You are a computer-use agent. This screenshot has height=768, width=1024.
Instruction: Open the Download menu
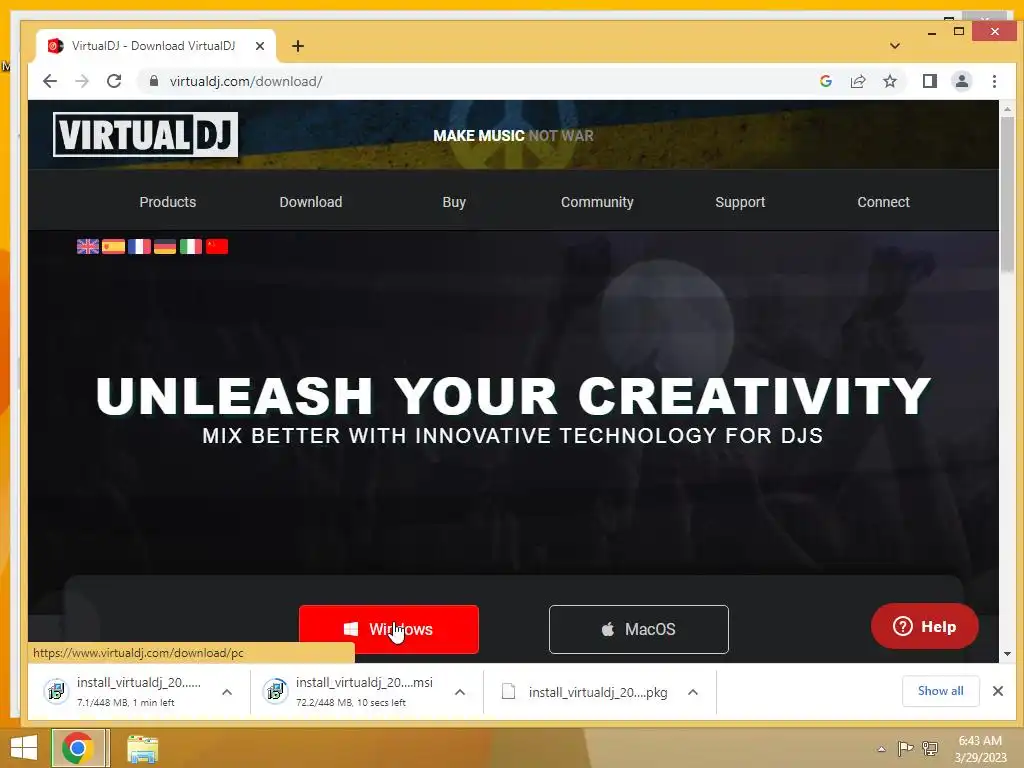coord(311,202)
